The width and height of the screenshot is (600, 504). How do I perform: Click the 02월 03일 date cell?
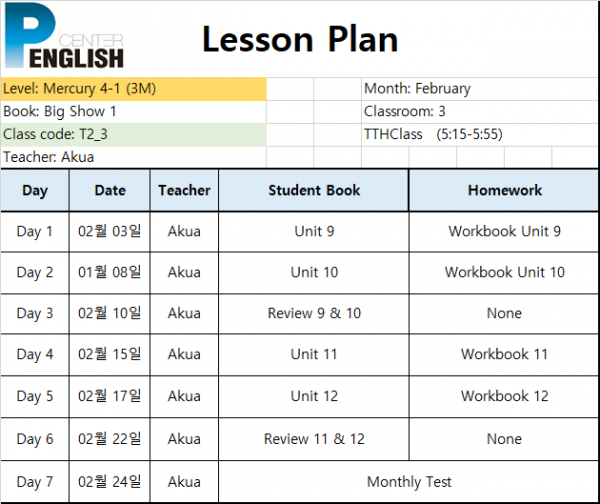pos(110,232)
